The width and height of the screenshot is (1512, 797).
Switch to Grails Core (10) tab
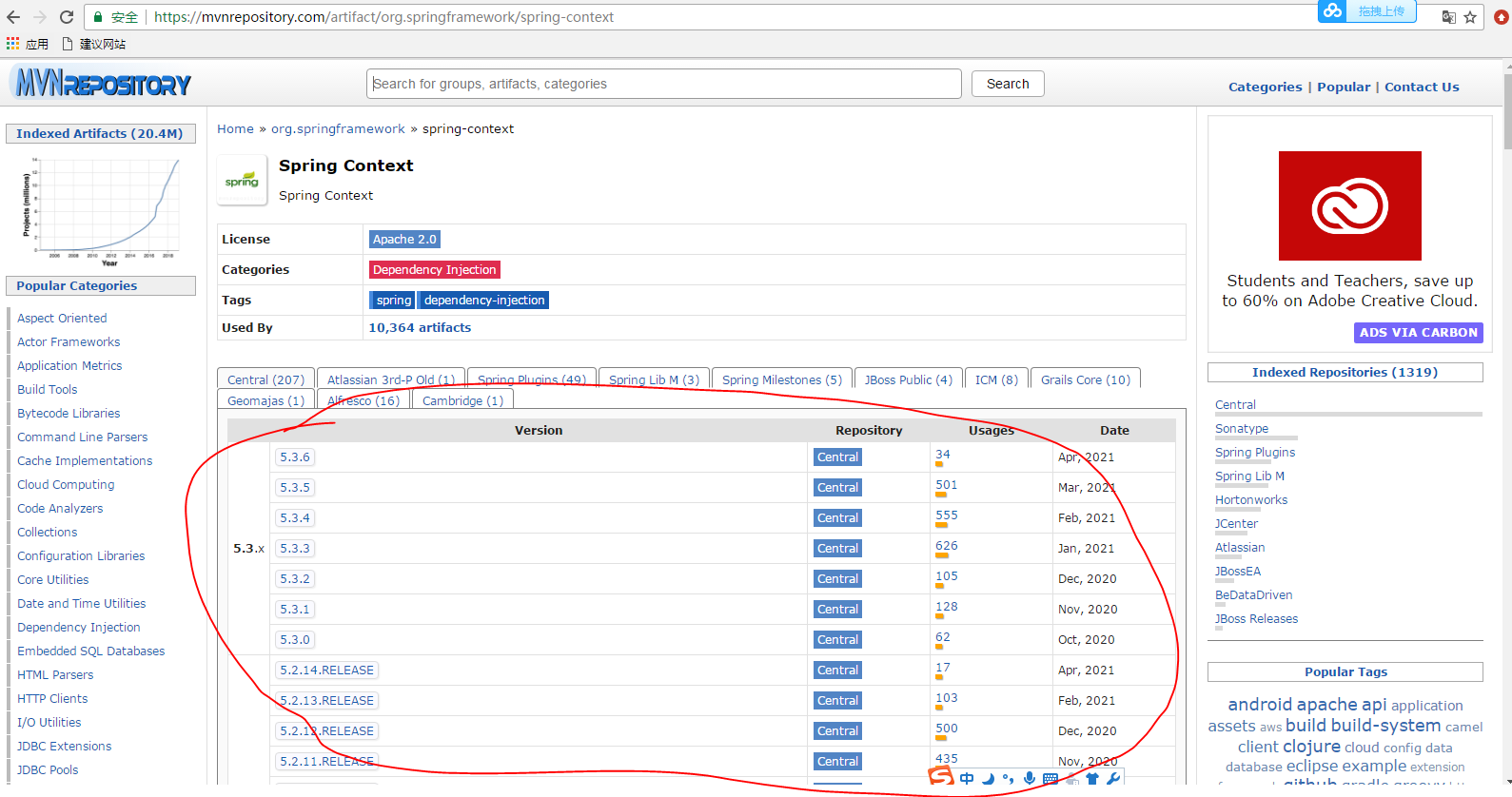tap(1086, 379)
